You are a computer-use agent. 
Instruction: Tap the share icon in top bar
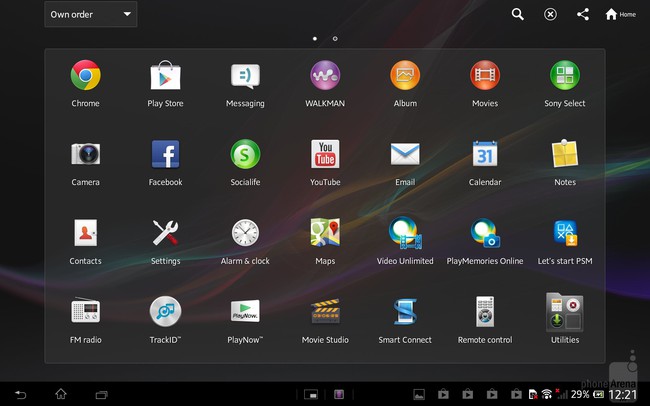583,15
